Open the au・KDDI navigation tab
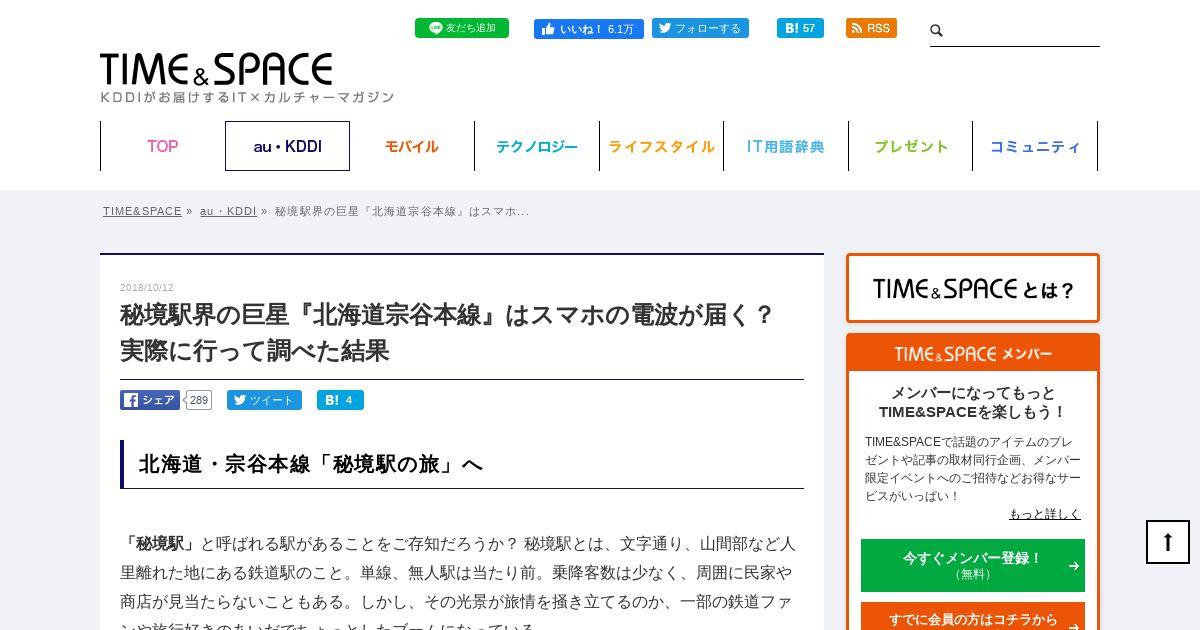The height and width of the screenshot is (630, 1200). point(287,146)
